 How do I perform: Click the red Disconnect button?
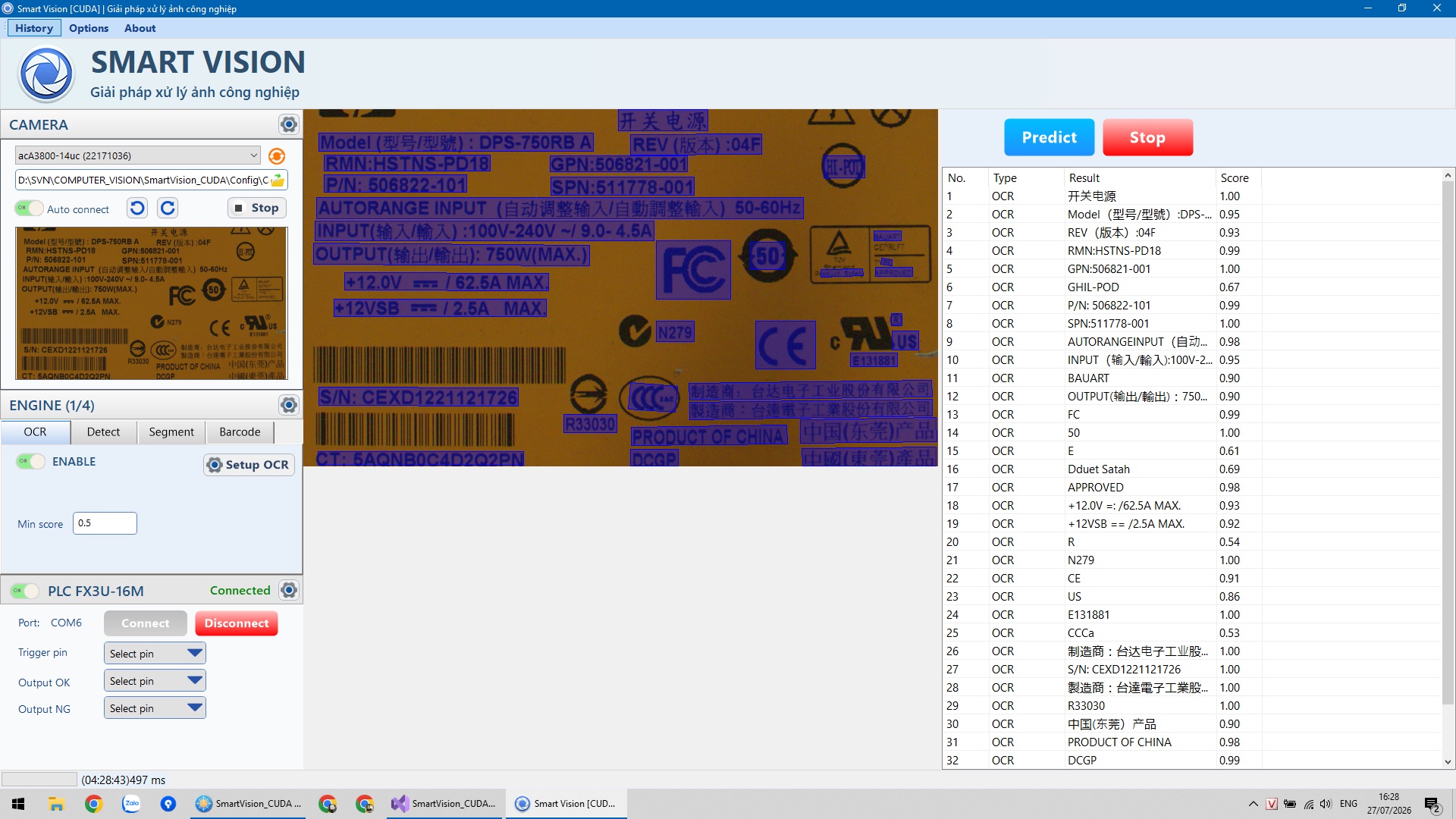click(237, 623)
